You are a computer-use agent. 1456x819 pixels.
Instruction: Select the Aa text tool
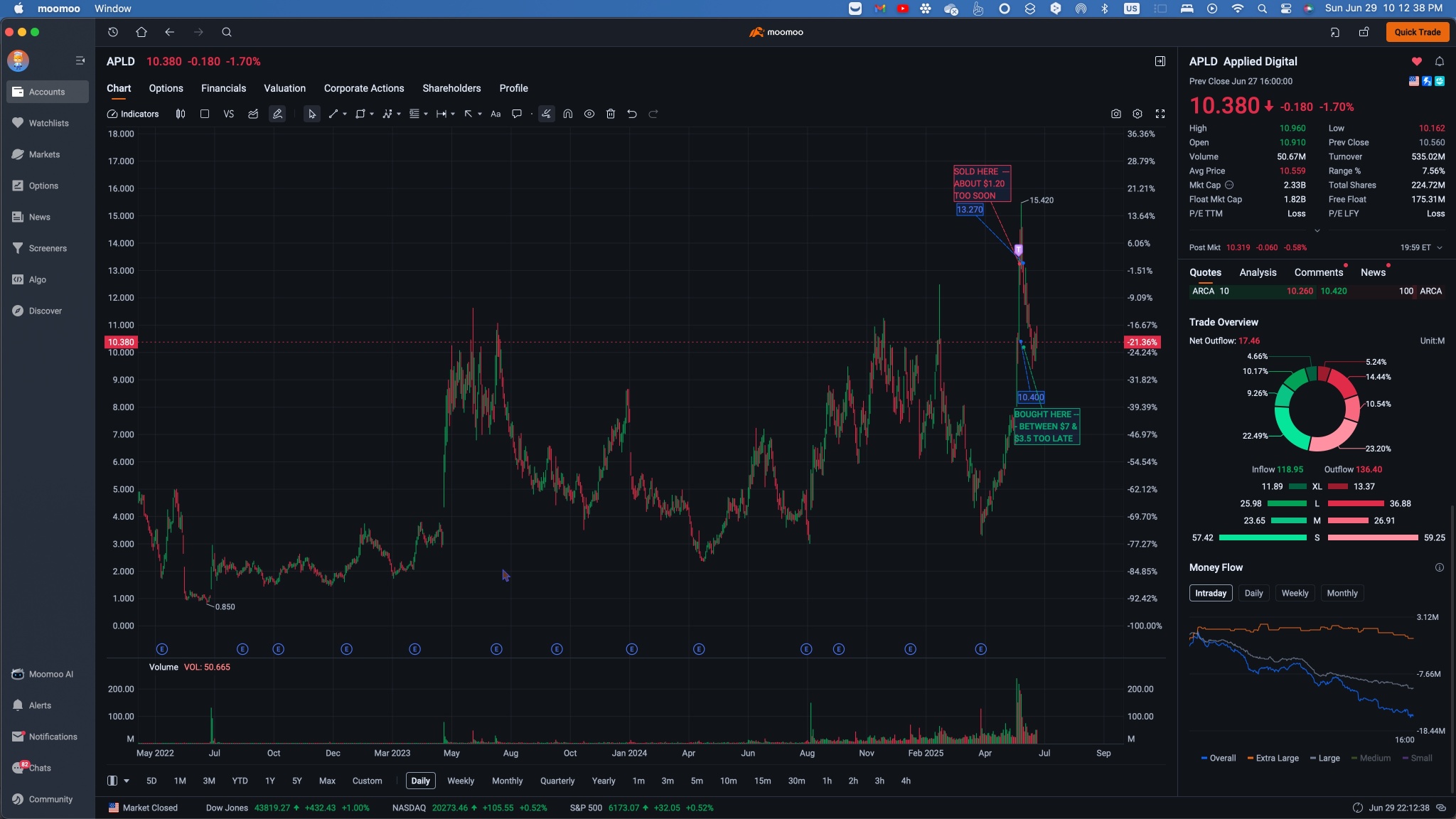(496, 114)
